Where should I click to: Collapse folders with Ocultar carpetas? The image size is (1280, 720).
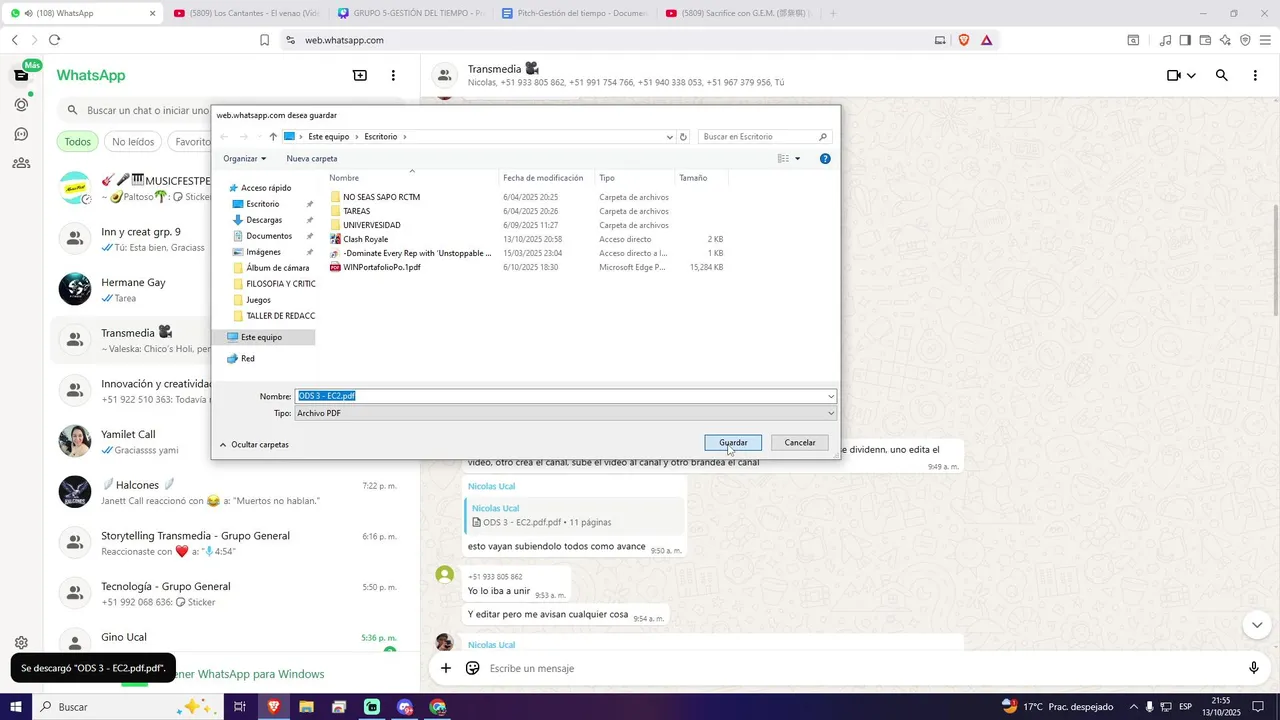pos(254,444)
